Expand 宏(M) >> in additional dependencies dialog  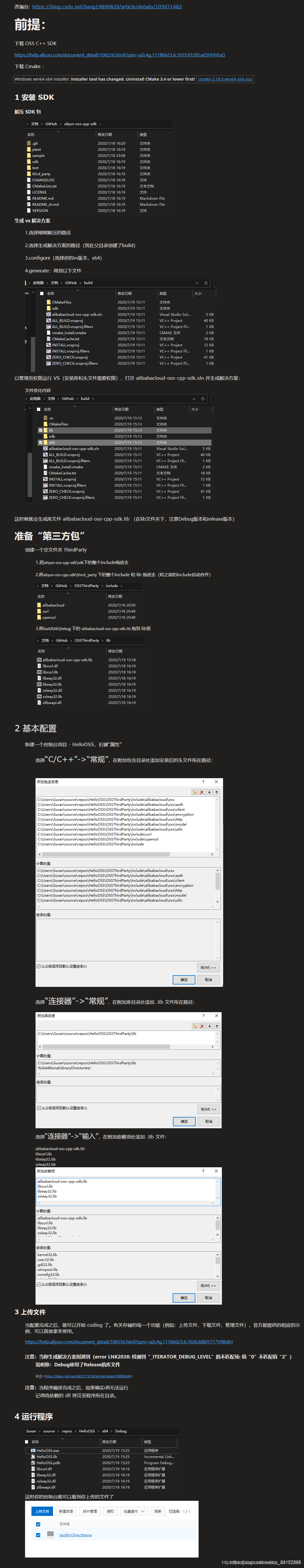tap(208, 1285)
